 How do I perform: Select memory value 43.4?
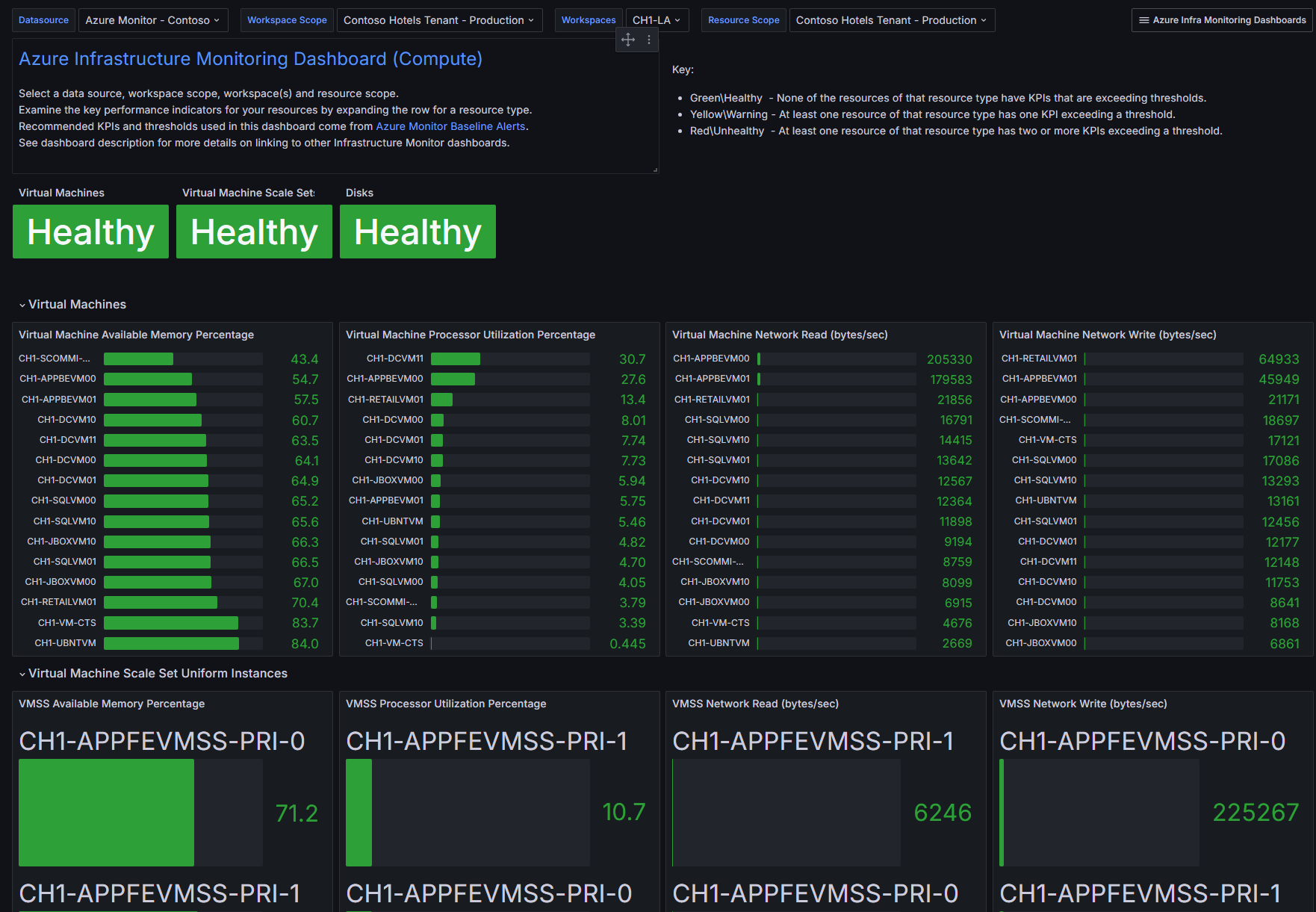coord(305,359)
